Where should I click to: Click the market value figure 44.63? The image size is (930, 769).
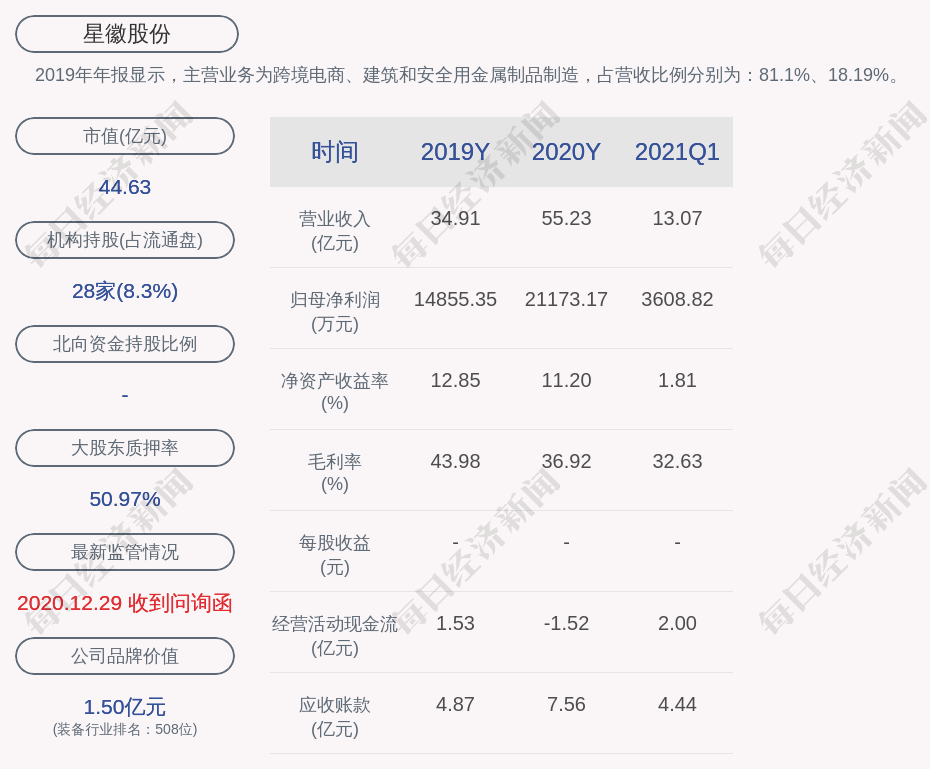tap(125, 187)
